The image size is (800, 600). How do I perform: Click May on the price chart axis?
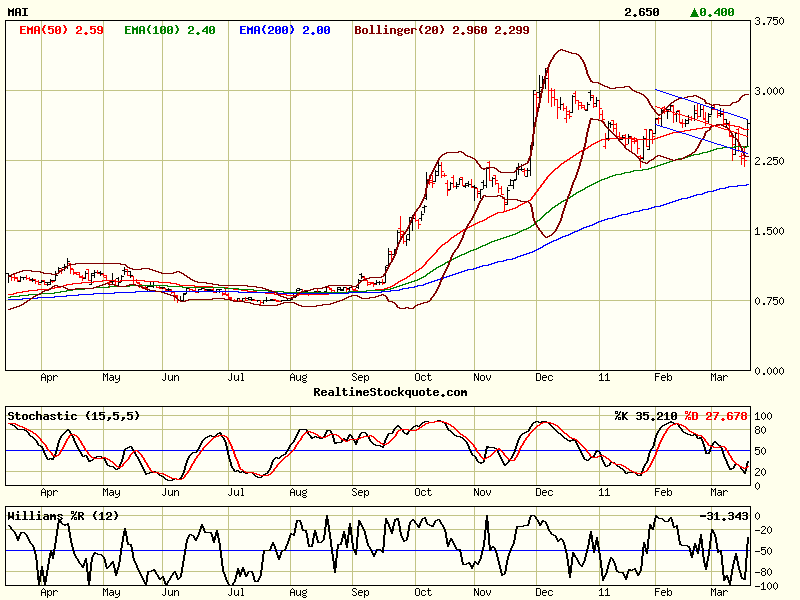[111, 378]
